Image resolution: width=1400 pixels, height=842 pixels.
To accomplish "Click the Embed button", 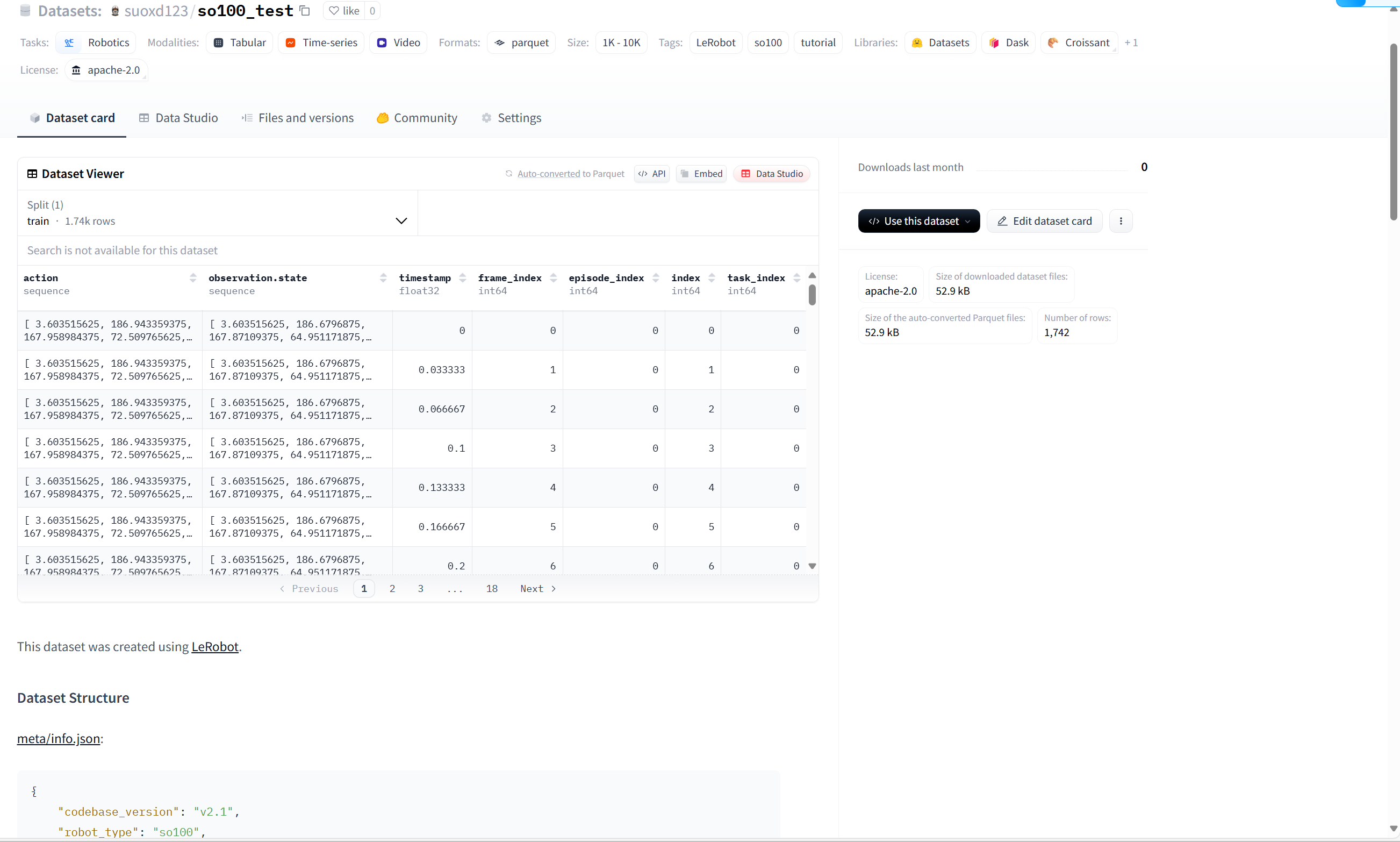I will [x=701, y=174].
